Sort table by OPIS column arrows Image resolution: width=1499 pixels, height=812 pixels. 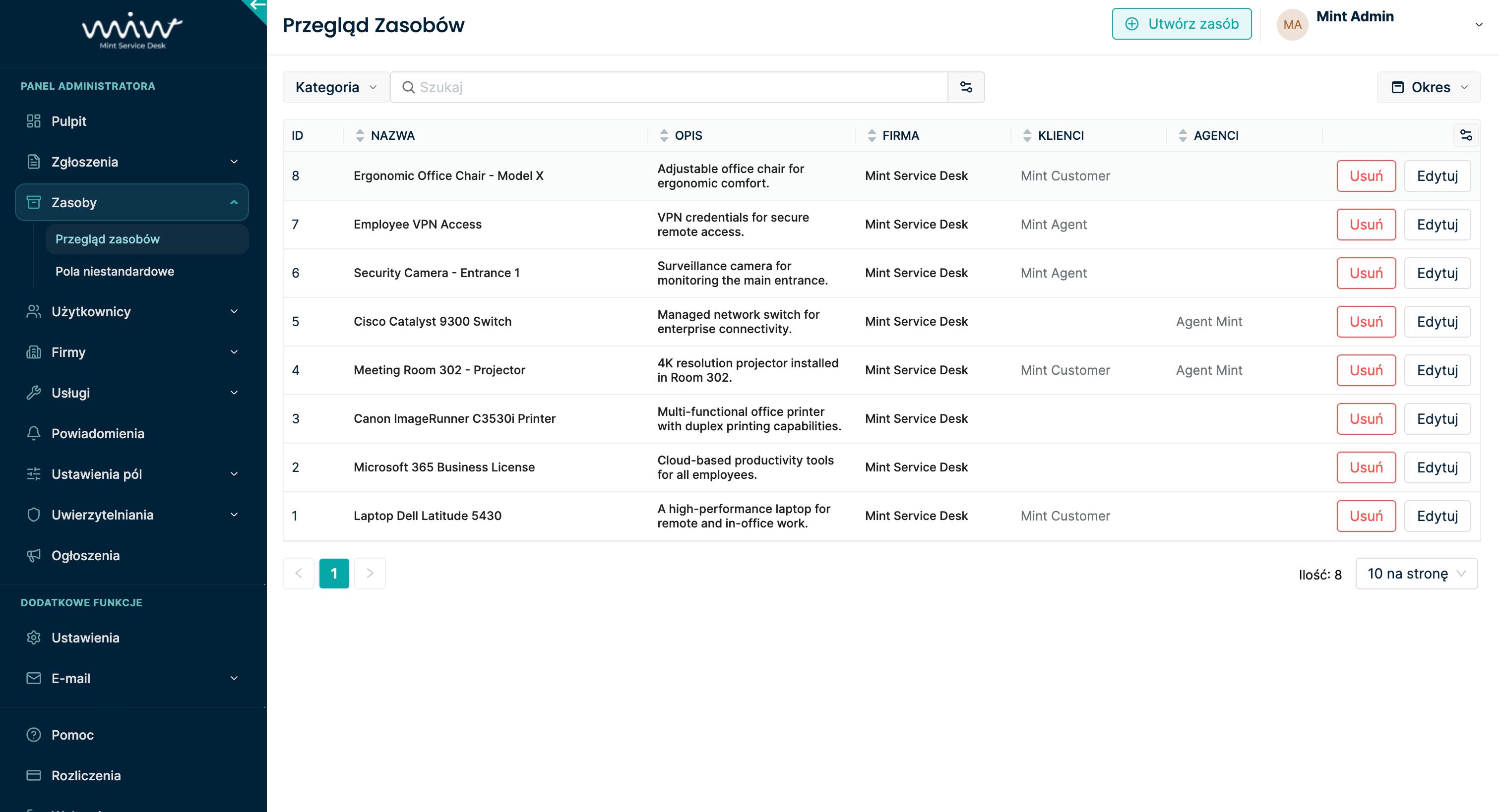(x=664, y=135)
